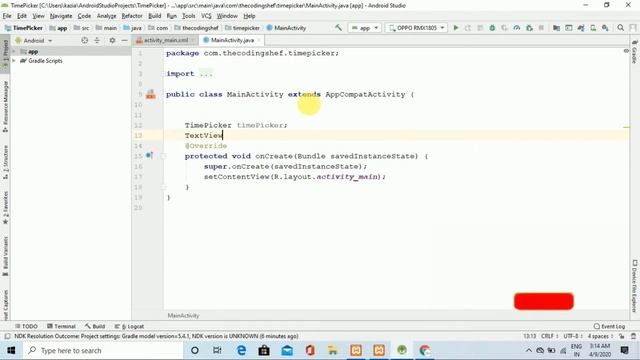
Task: Open Microsoft Store from the taskbar
Action: tap(264, 350)
